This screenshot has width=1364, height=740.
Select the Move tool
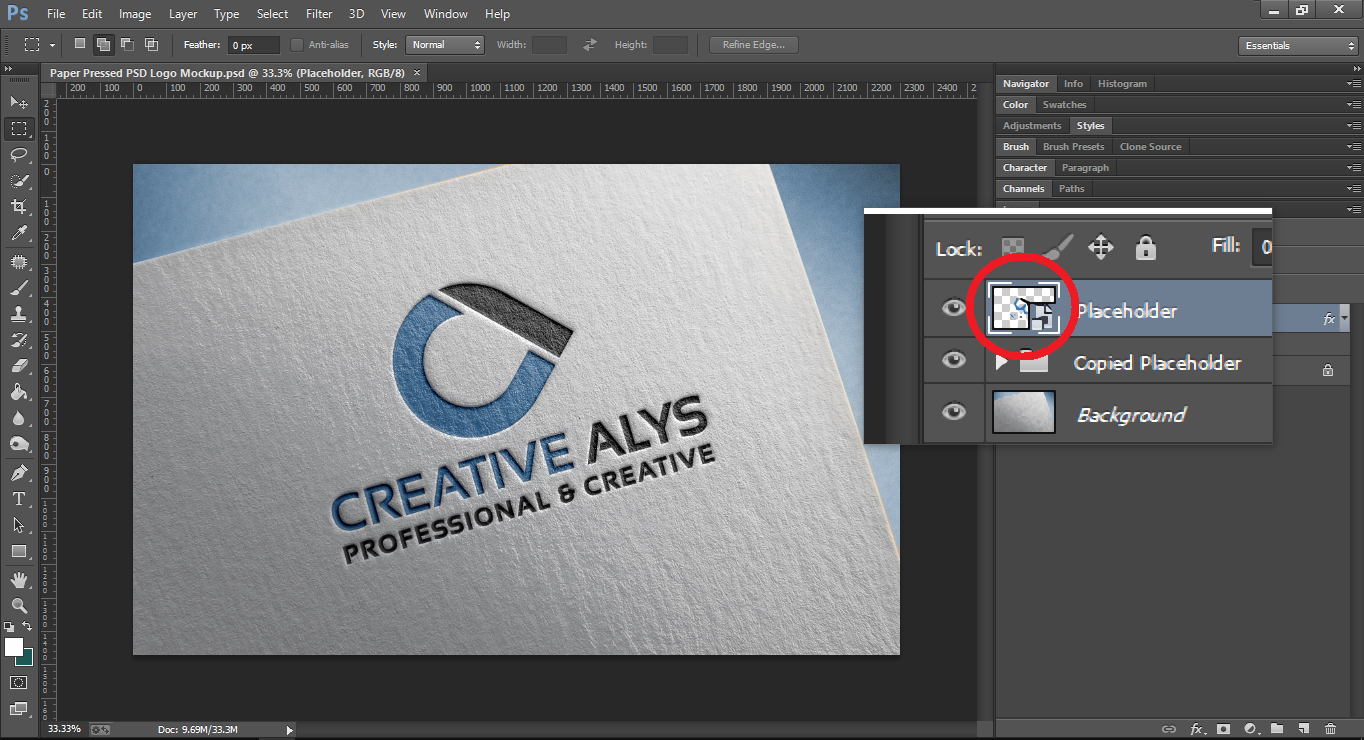18,102
